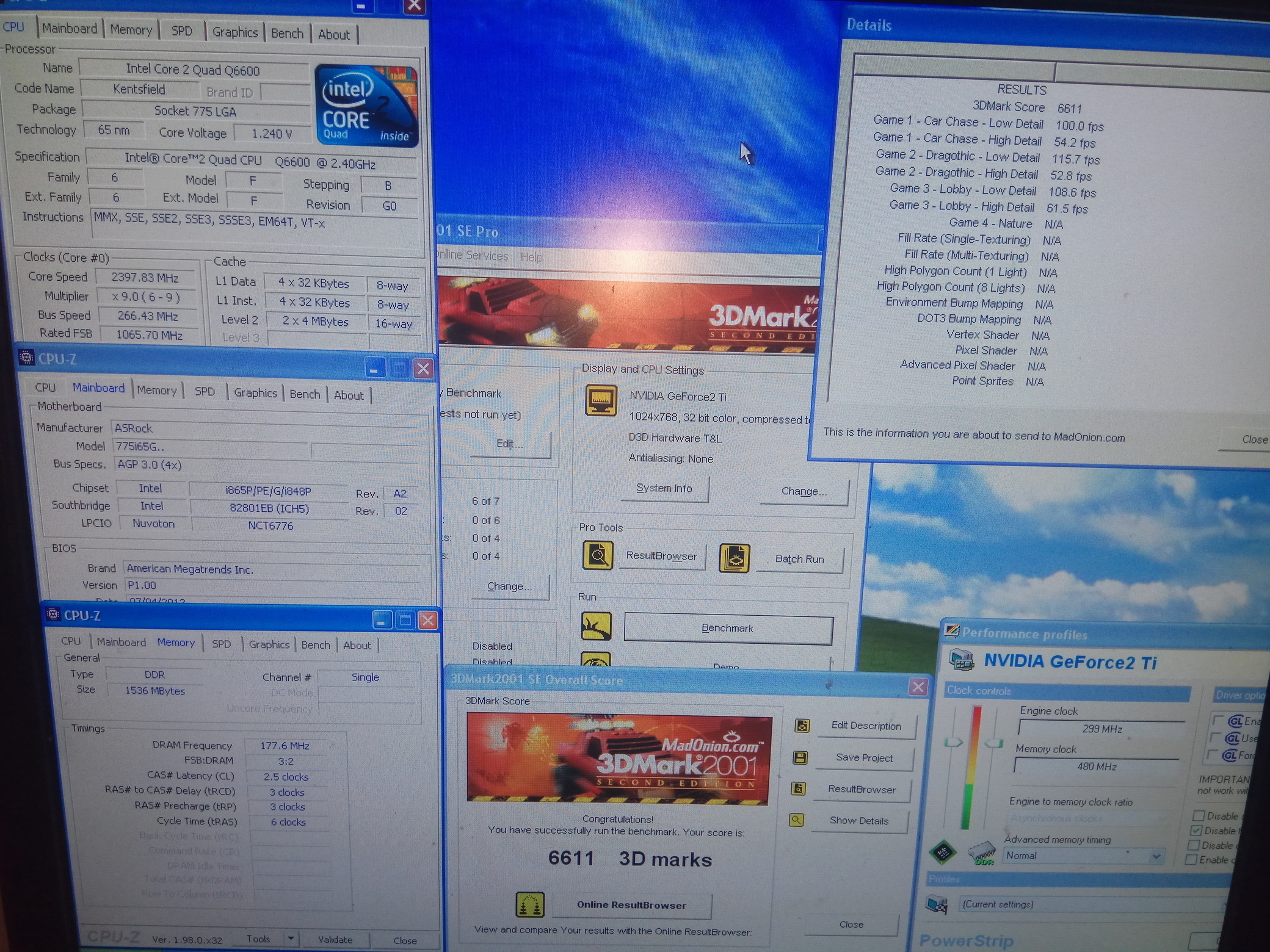Open Graphics tab in the Memory CPU-Z window
The image size is (1270, 952).
(x=269, y=644)
